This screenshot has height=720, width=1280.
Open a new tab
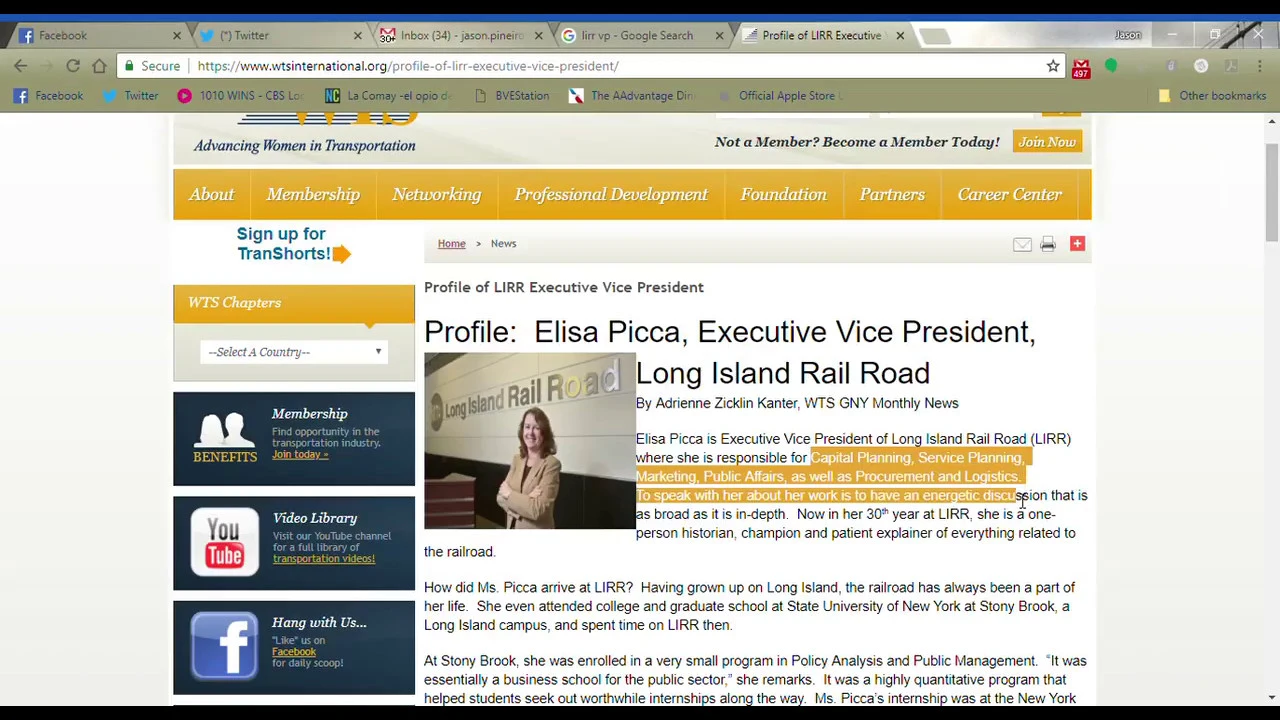[x=936, y=36]
